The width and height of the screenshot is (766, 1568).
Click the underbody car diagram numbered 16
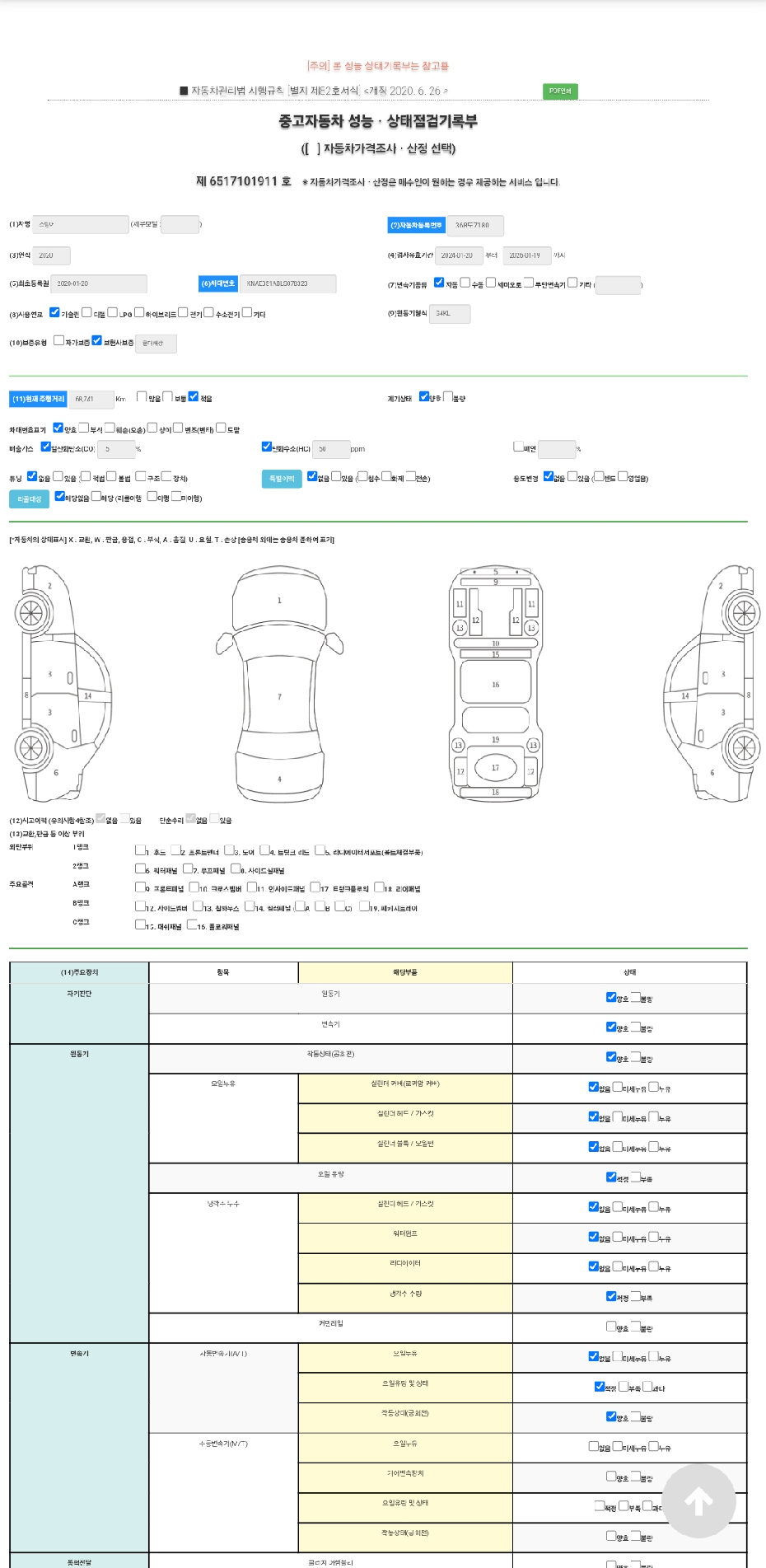pyautogui.click(x=495, y=683)
